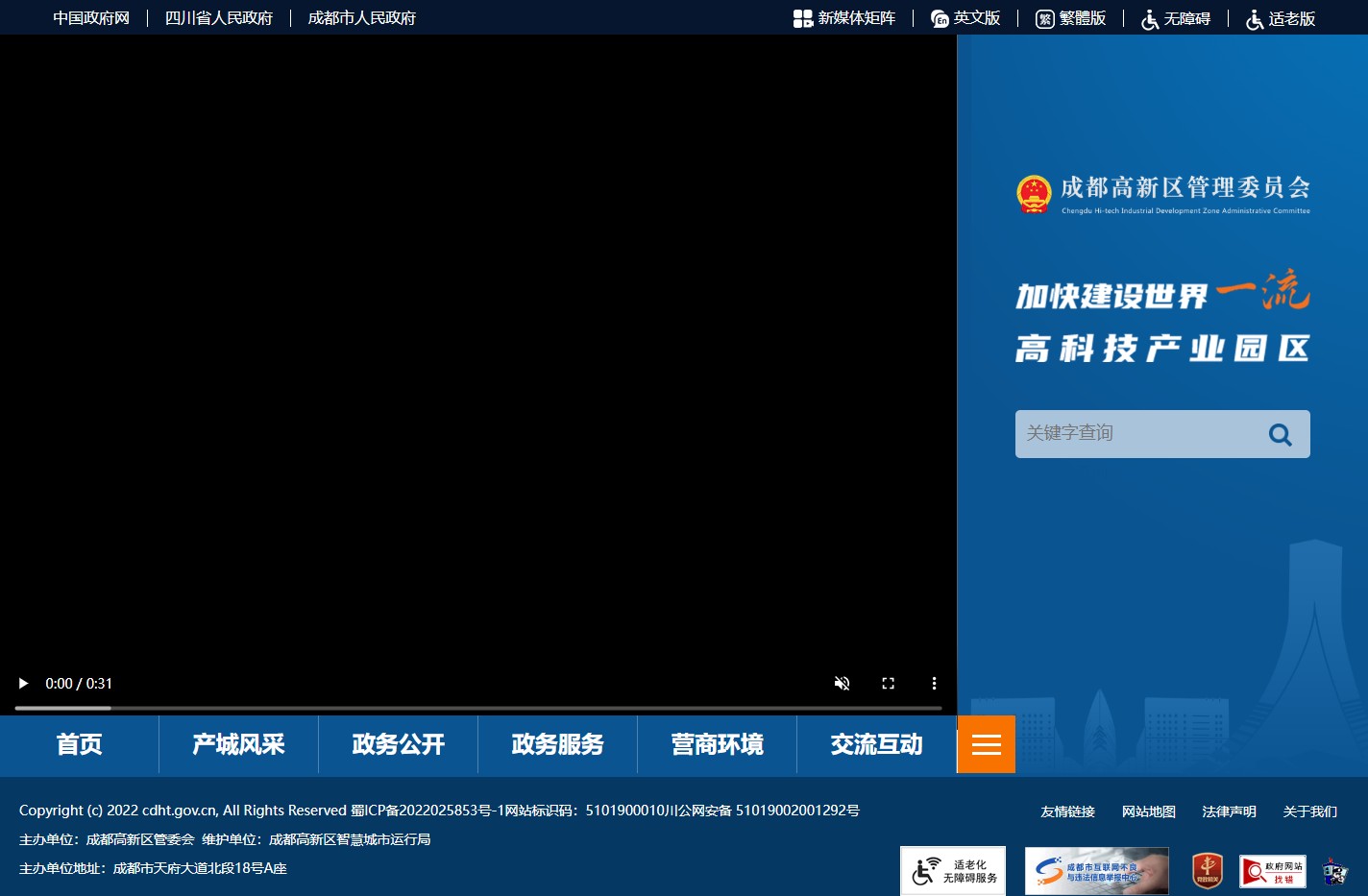Open 川公网安备 51019002001292号 link

763,811
